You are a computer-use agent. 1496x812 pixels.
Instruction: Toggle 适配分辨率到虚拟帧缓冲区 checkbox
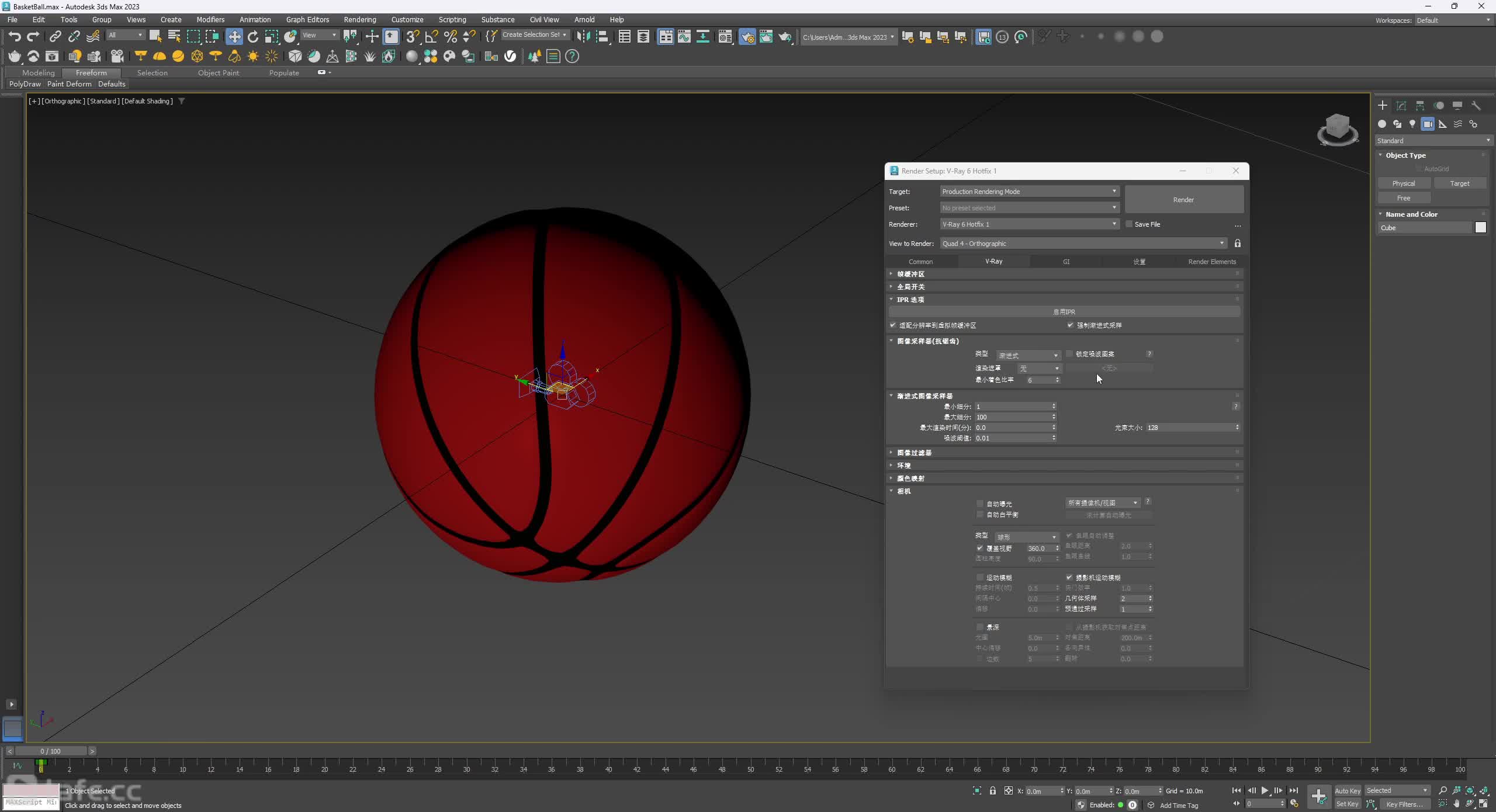click(x=893, y=325)
